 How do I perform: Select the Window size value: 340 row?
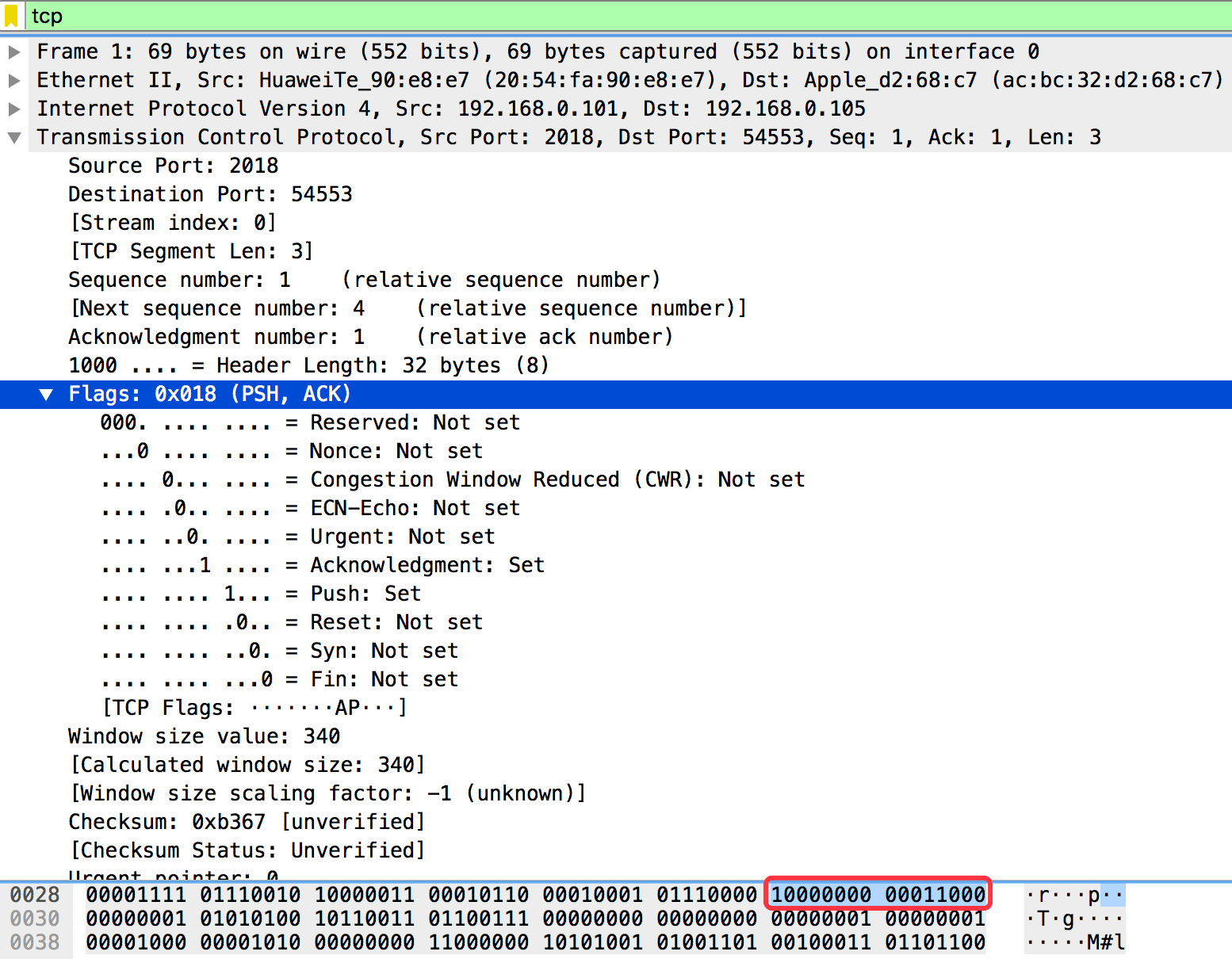point(204,736)
